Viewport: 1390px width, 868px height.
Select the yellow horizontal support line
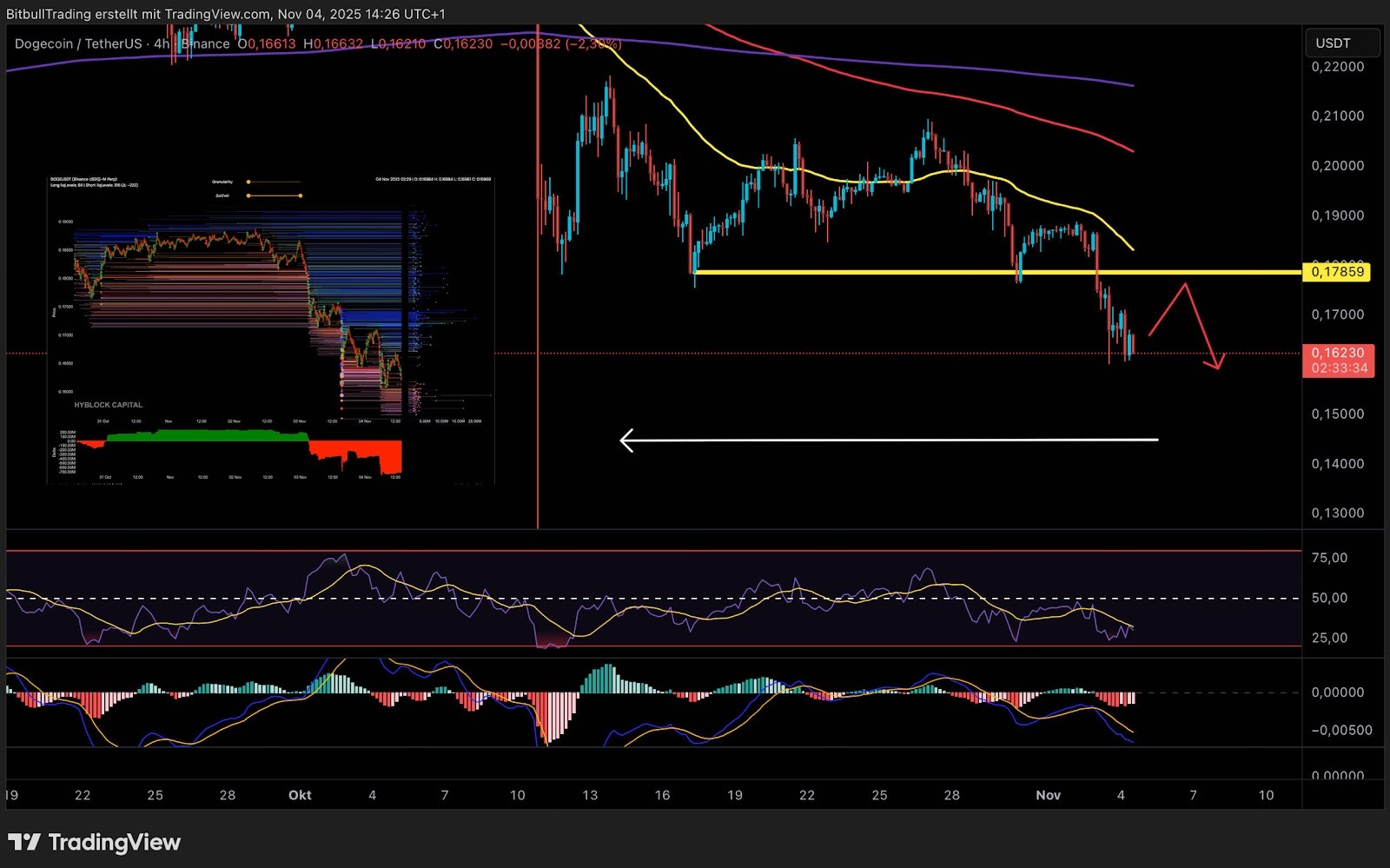click(x=869, y=273)
